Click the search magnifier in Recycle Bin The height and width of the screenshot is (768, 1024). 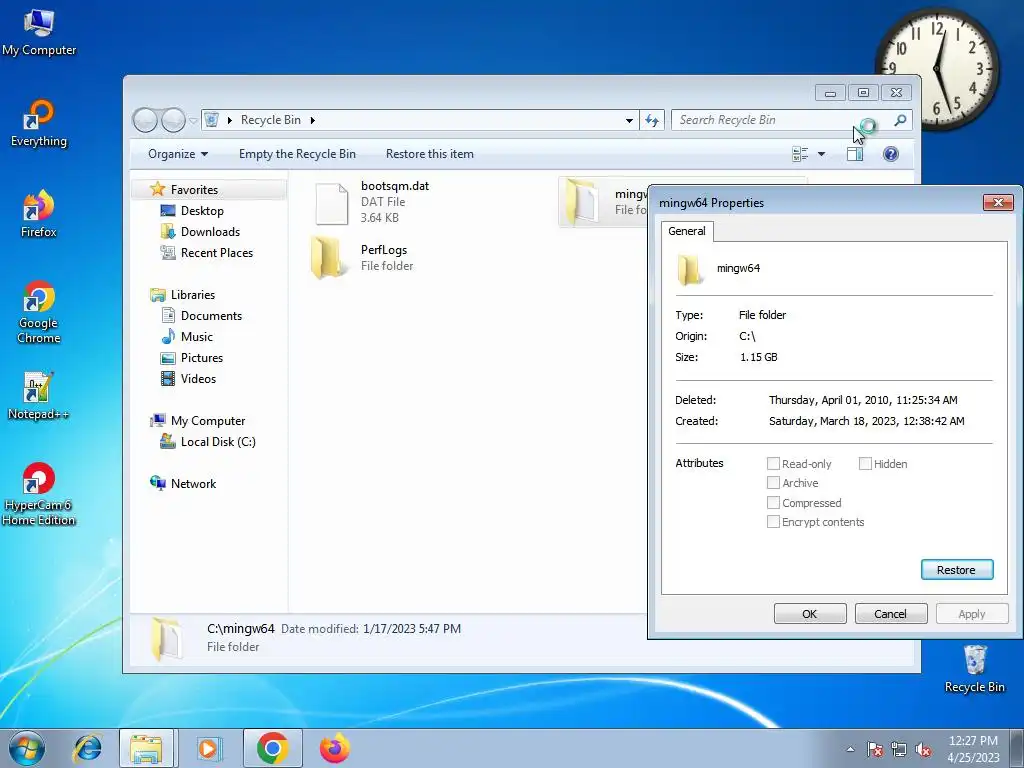(900, 120)
